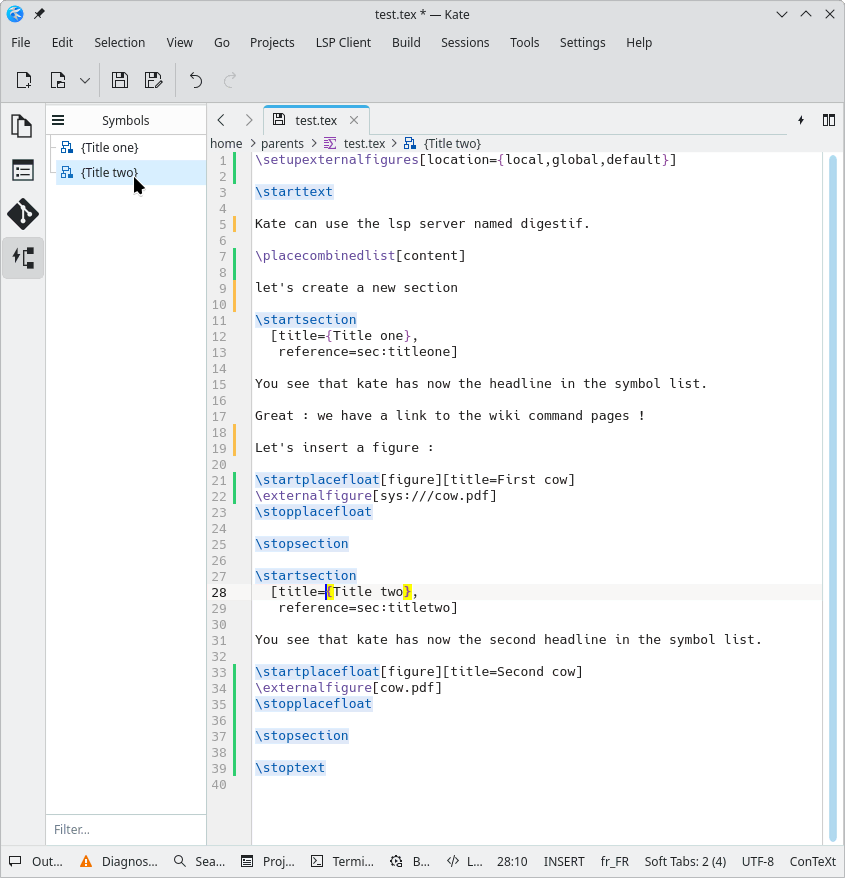
Task: Toggle the split view icon
Action: click(829, 120)
